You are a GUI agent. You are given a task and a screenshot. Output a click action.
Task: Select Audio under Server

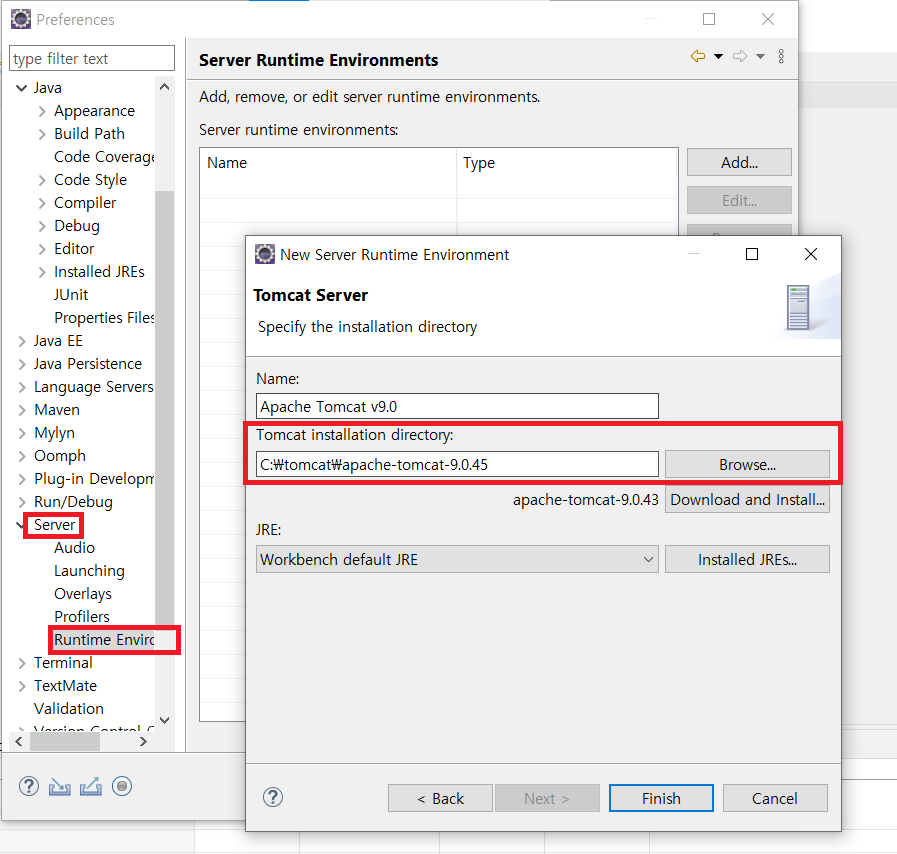[74, 548]
